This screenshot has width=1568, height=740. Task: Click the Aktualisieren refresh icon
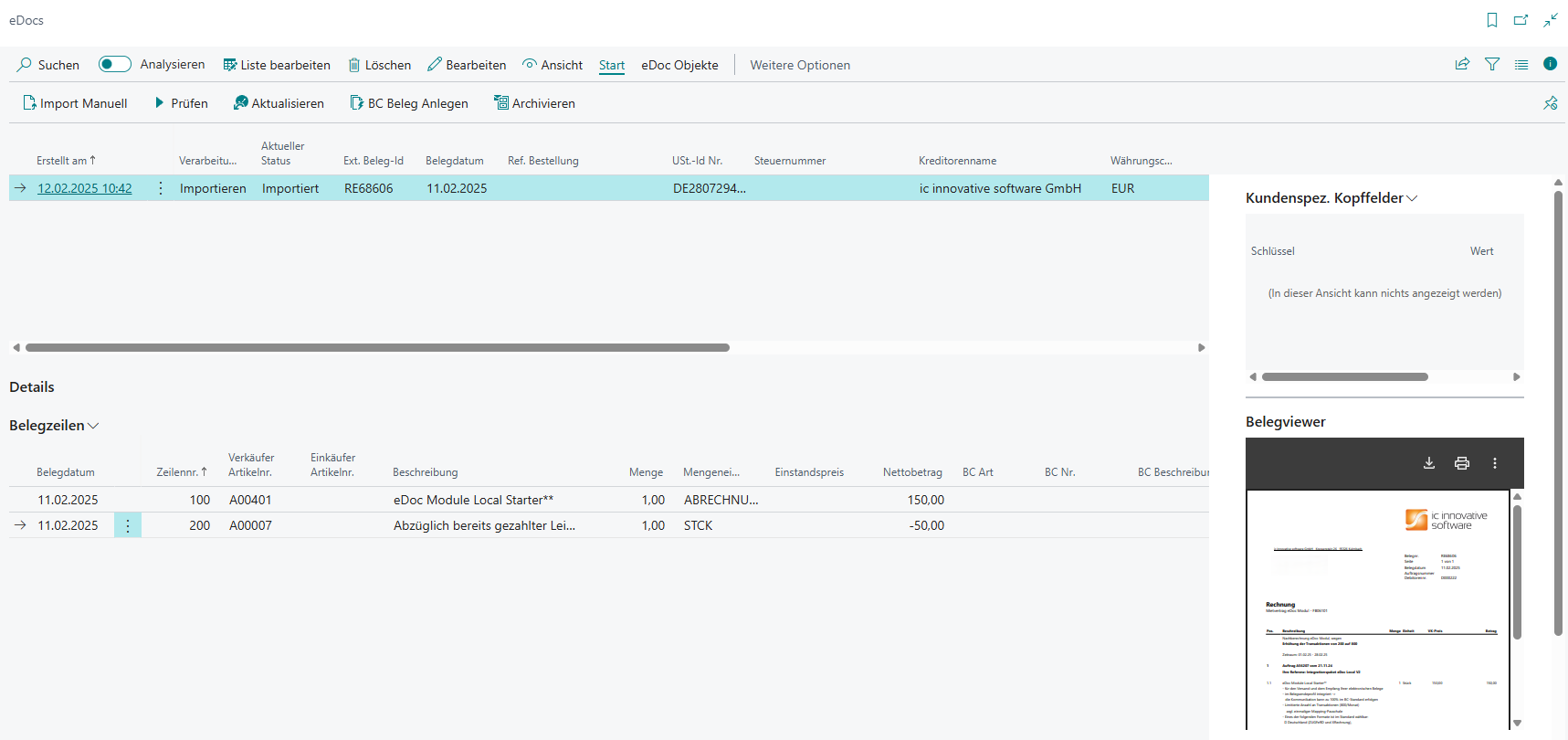[x=240, y=103]
